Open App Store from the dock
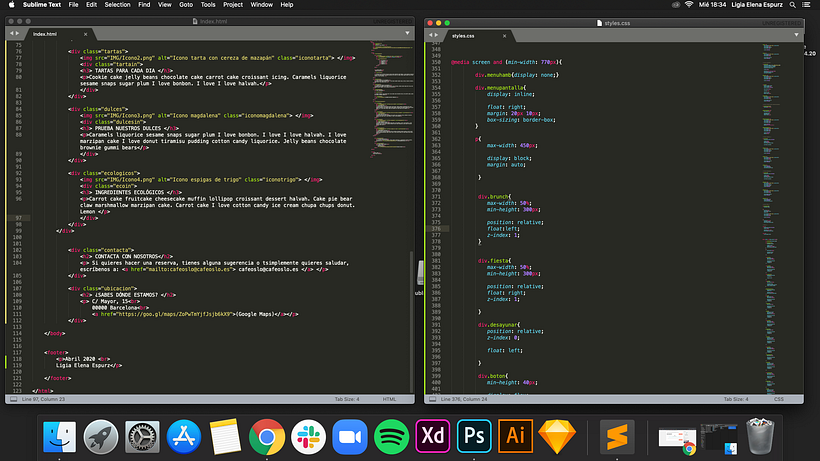The width and height of the screenshot is (820, 461). 184,436
